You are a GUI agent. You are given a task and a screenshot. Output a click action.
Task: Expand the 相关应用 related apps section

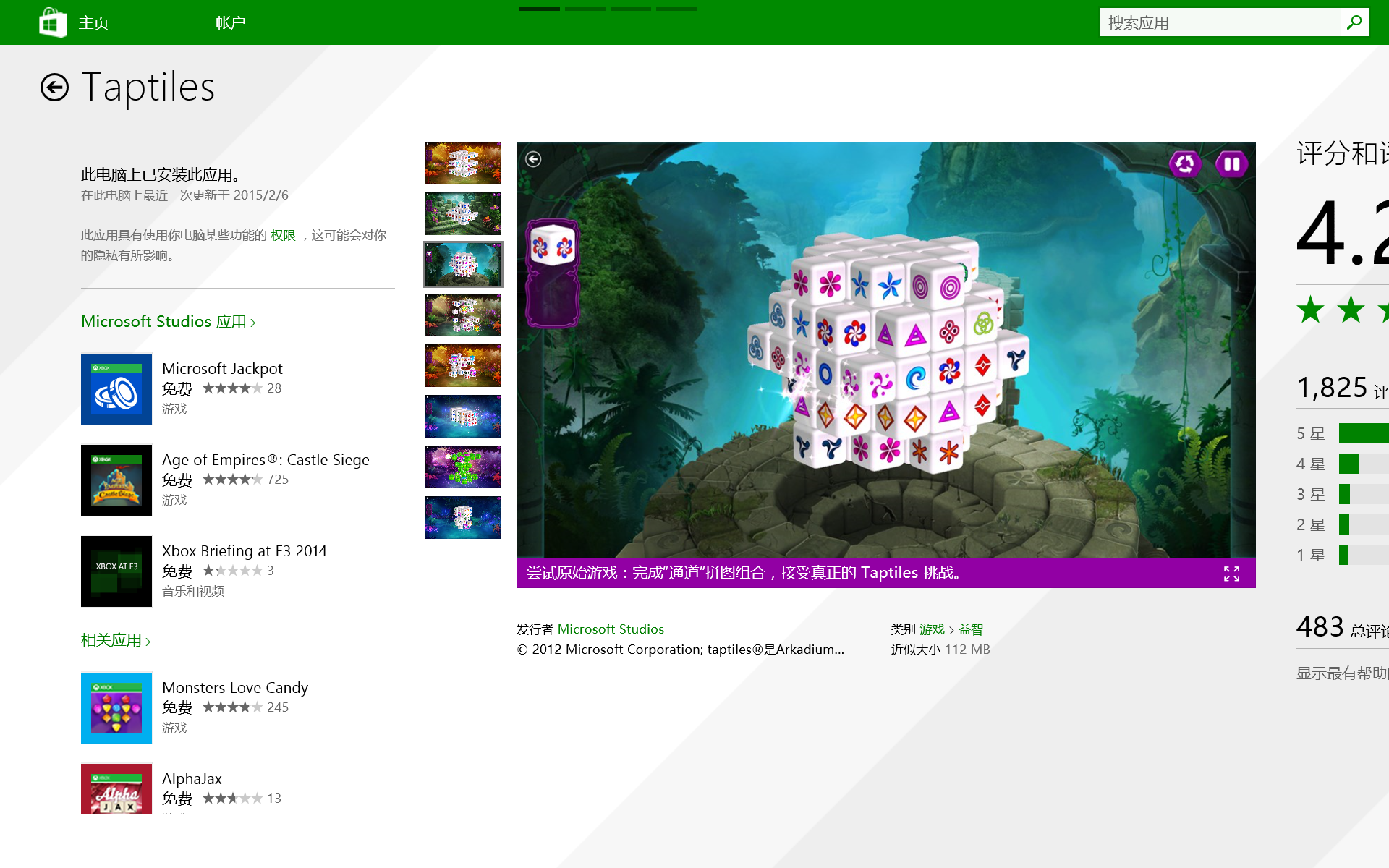[116, 640]
